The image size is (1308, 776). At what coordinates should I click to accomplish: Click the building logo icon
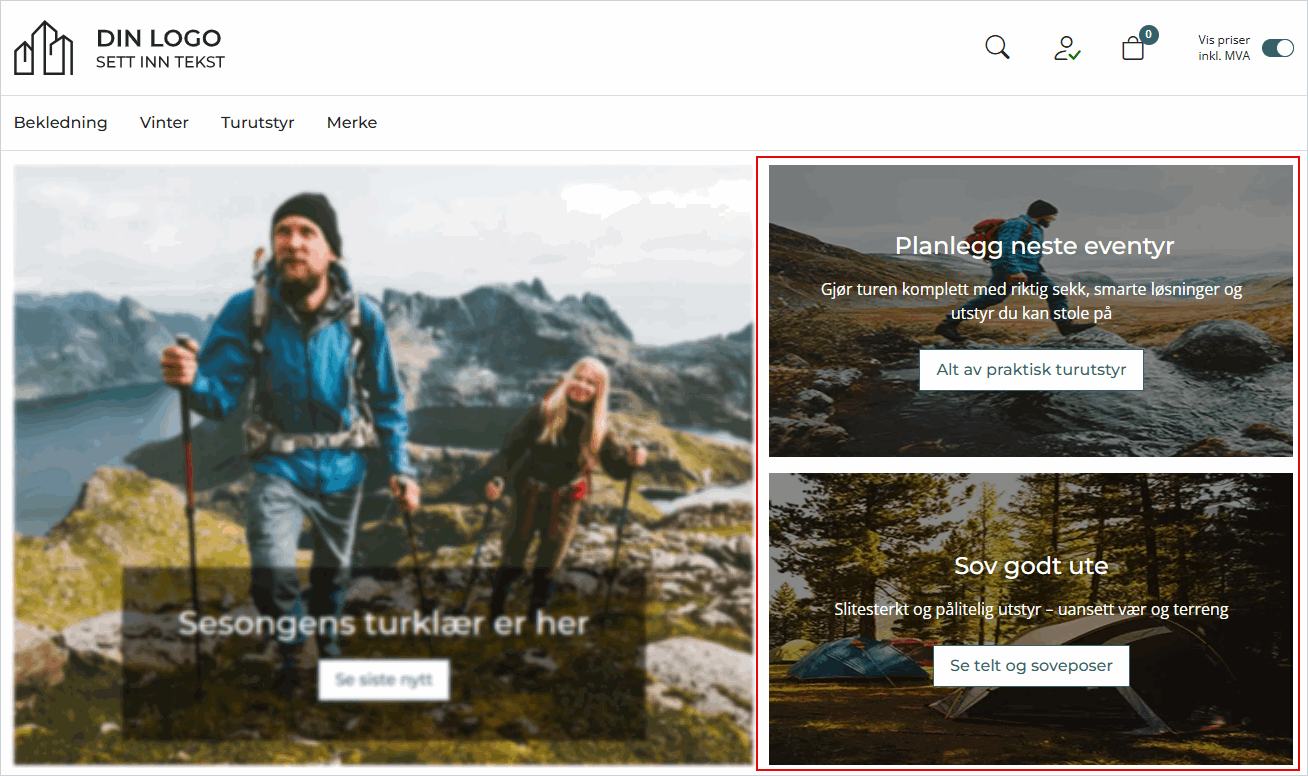tap(44, 48)
